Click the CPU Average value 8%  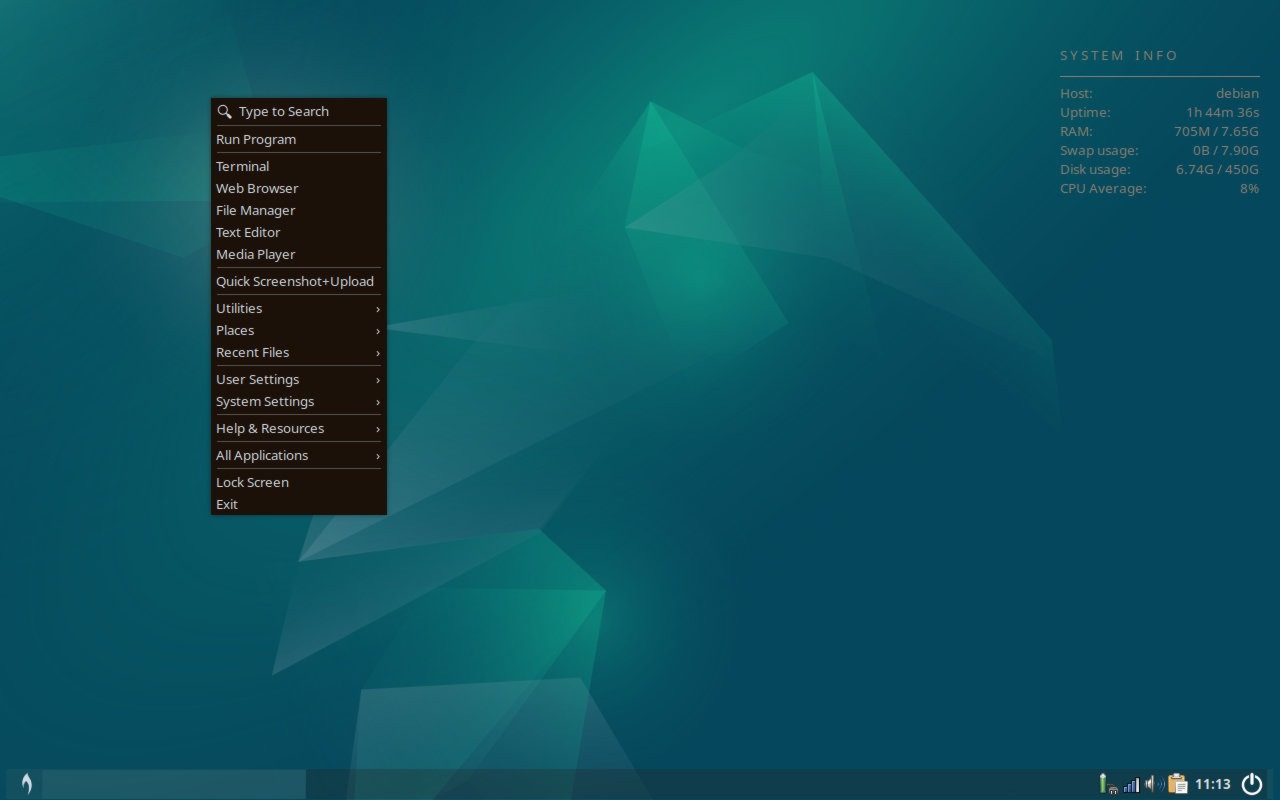(1249, 188)
